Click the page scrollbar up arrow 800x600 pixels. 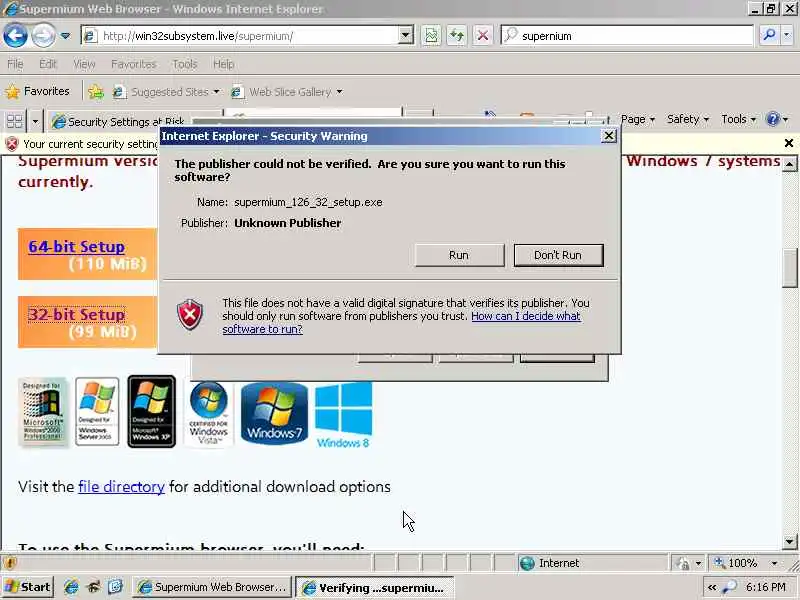click(790, 164)
